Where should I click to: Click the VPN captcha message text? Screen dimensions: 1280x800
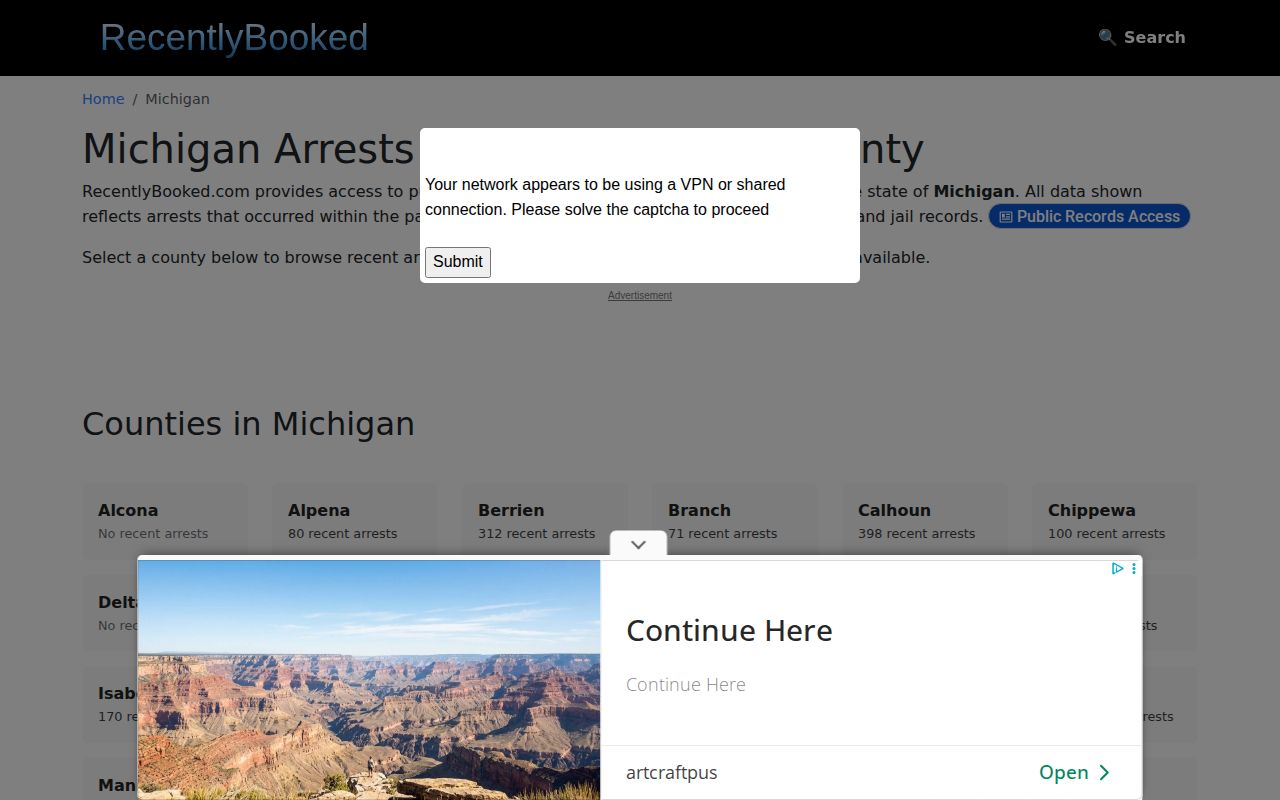click(x=605, y=197)
